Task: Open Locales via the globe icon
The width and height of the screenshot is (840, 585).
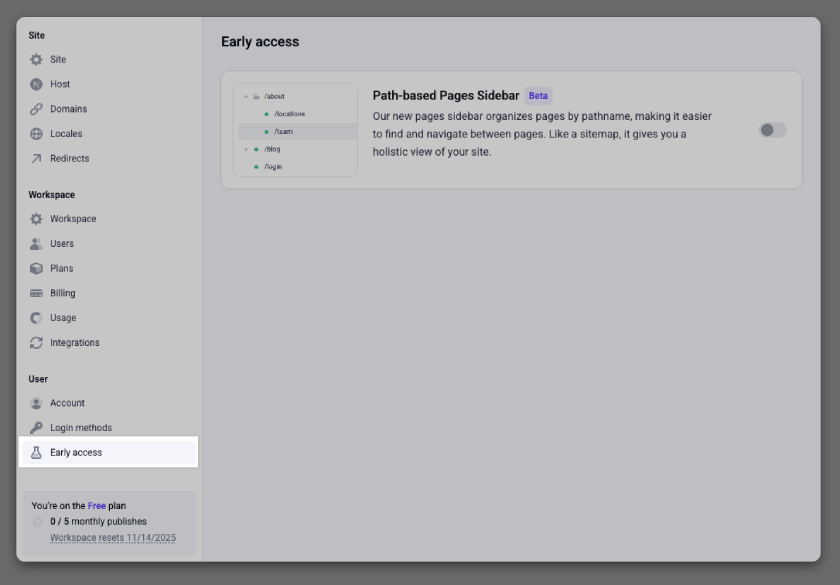Action: (34, 133)
